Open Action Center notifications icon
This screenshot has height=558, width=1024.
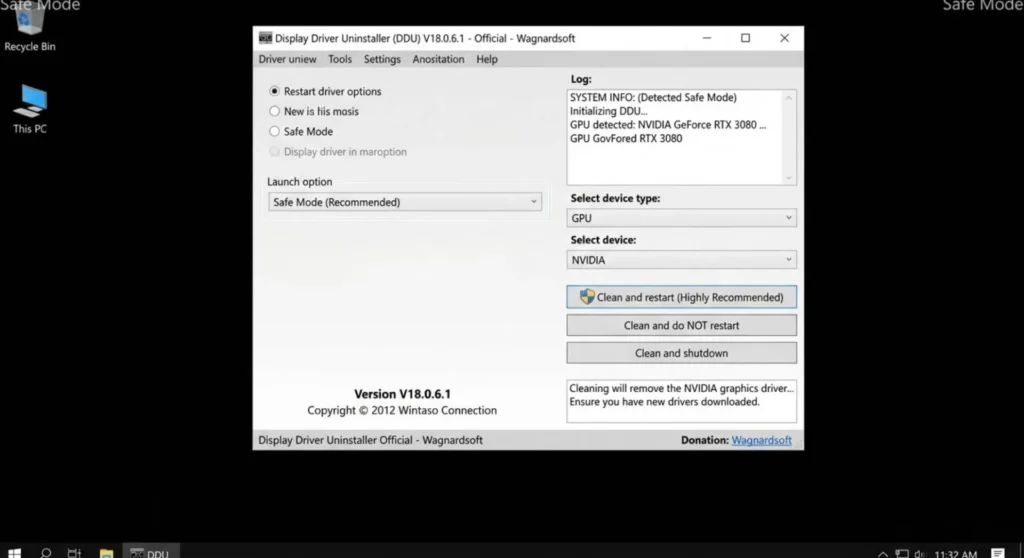pos(998,554)
